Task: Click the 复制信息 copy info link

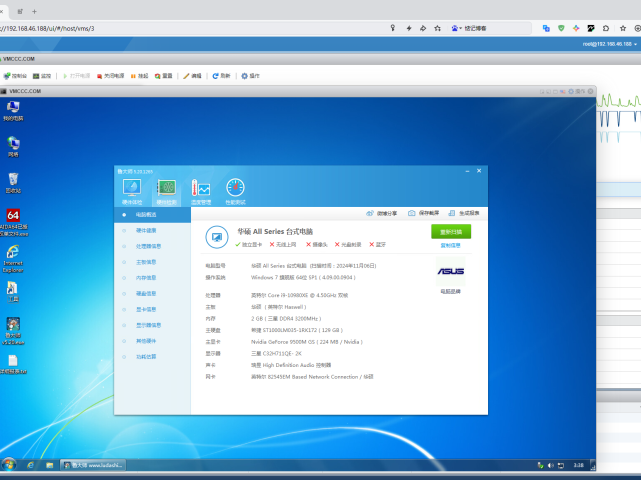Action: tap(451, 245)
